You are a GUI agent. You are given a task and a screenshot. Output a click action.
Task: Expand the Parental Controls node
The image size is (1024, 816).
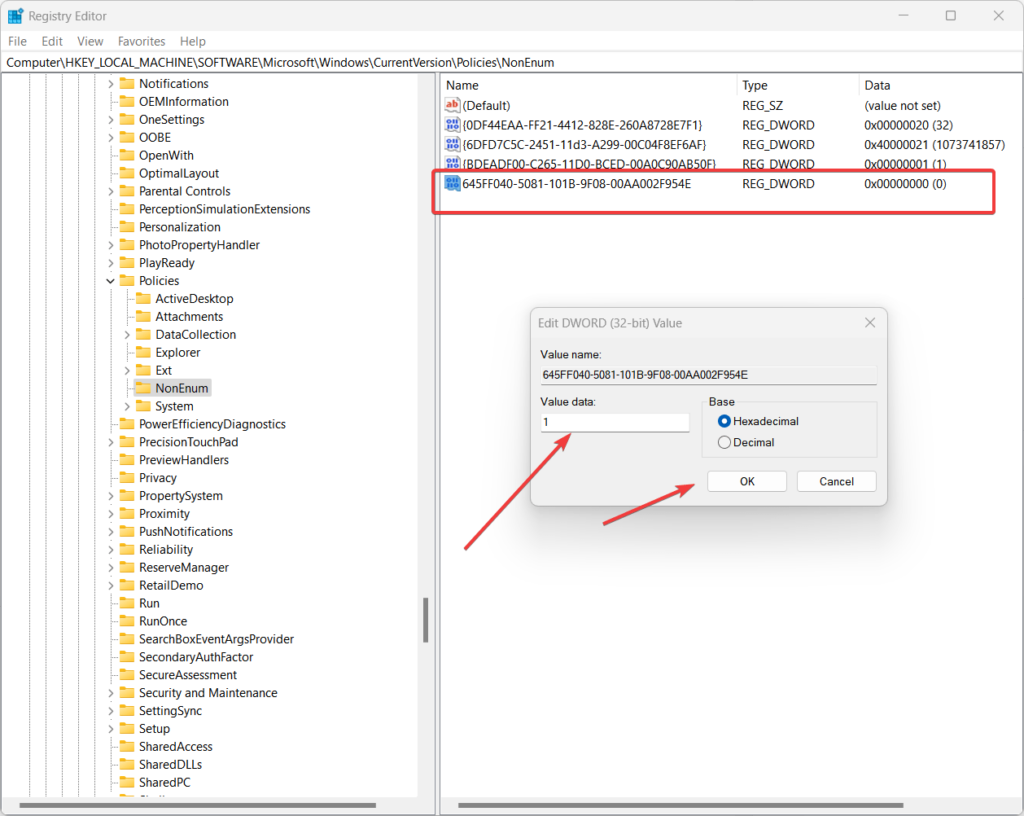110,191
